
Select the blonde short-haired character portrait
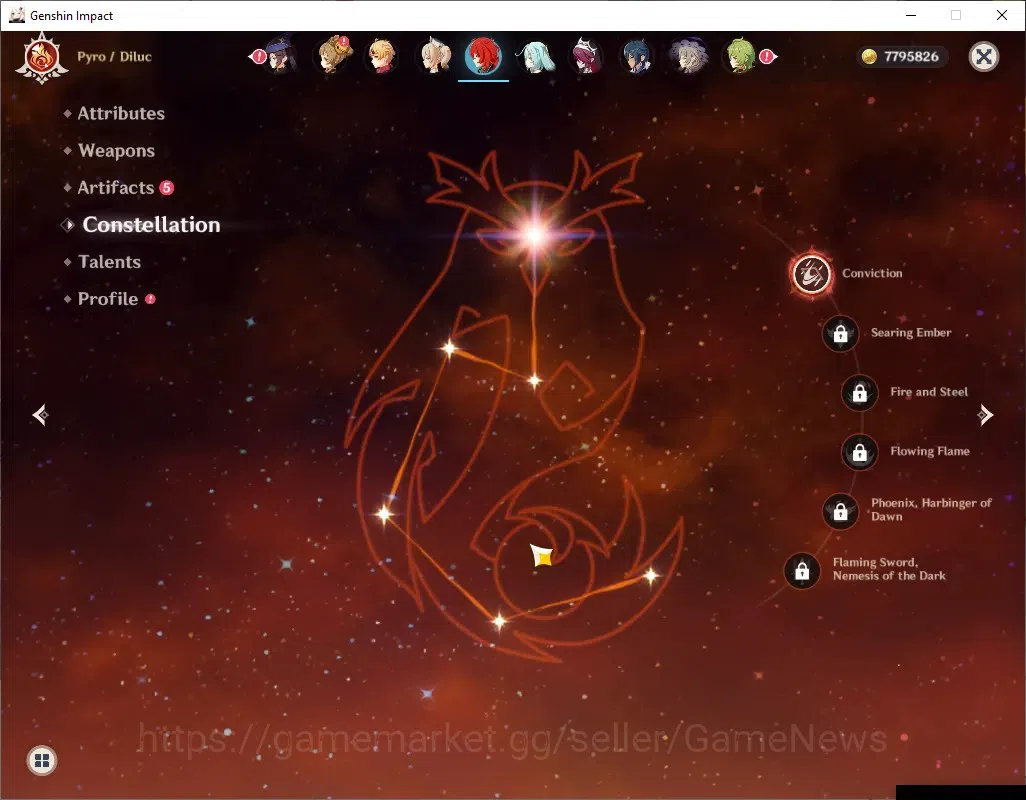[381, 56]
